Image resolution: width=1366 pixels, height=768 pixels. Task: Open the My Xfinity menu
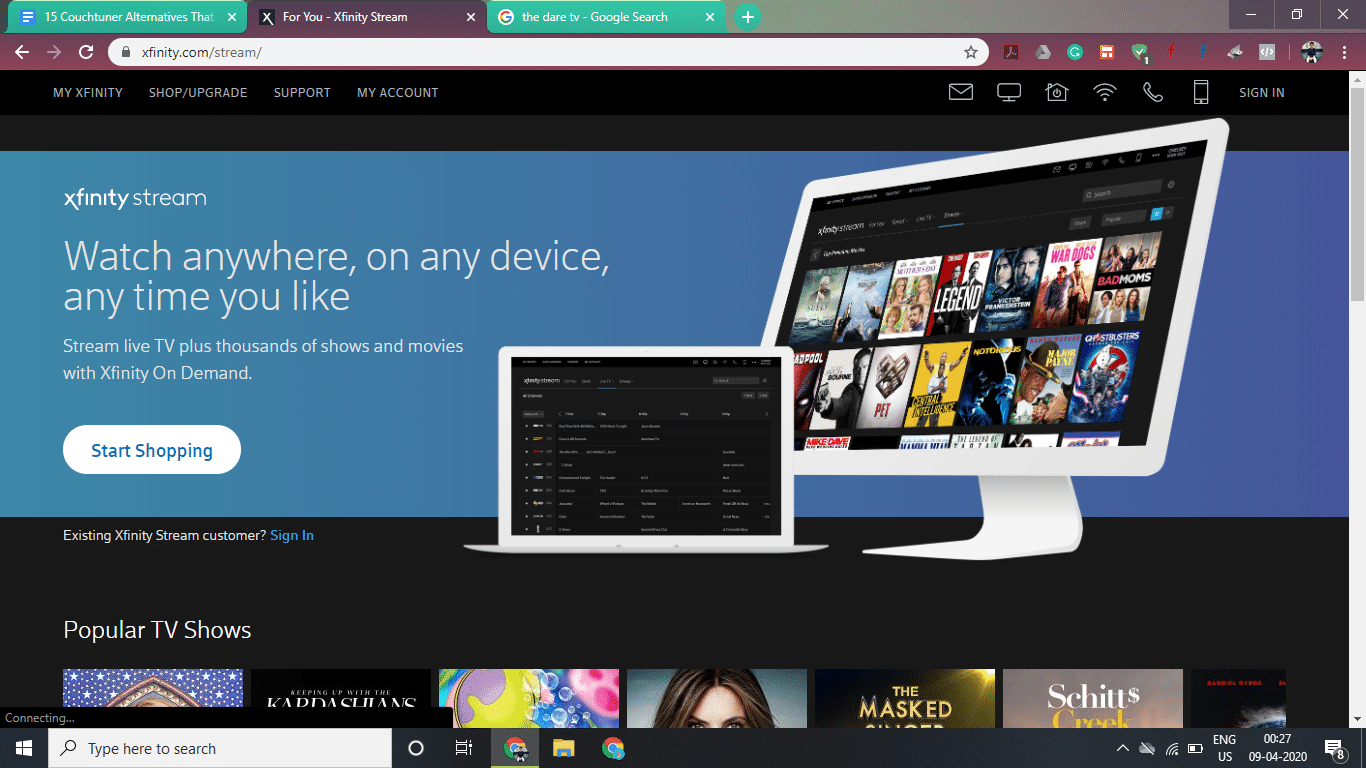click(x=88, y=92)
